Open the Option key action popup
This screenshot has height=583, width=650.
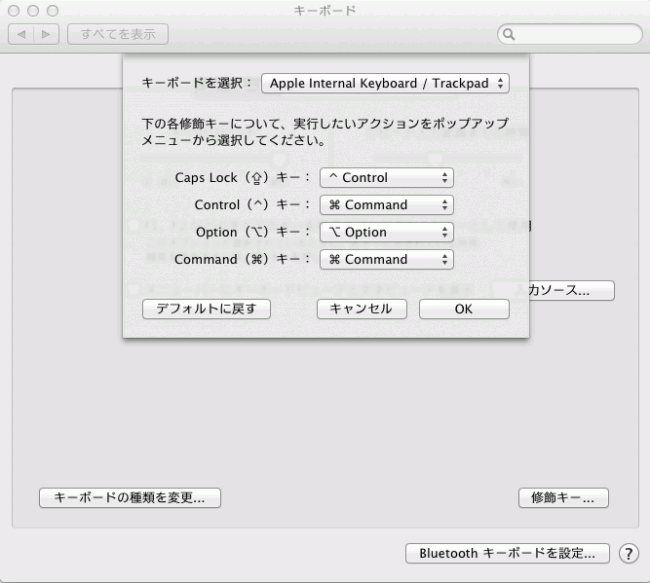click(x=386, y=232)
